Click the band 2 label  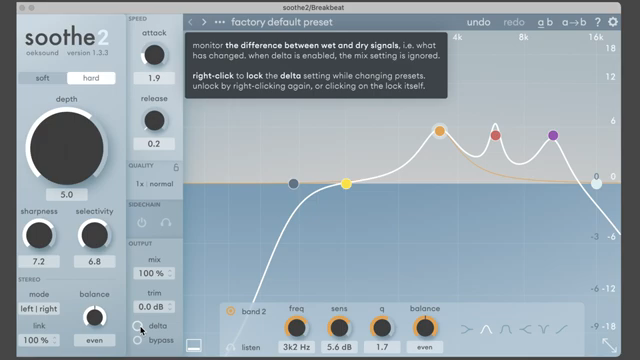(253, 311)
